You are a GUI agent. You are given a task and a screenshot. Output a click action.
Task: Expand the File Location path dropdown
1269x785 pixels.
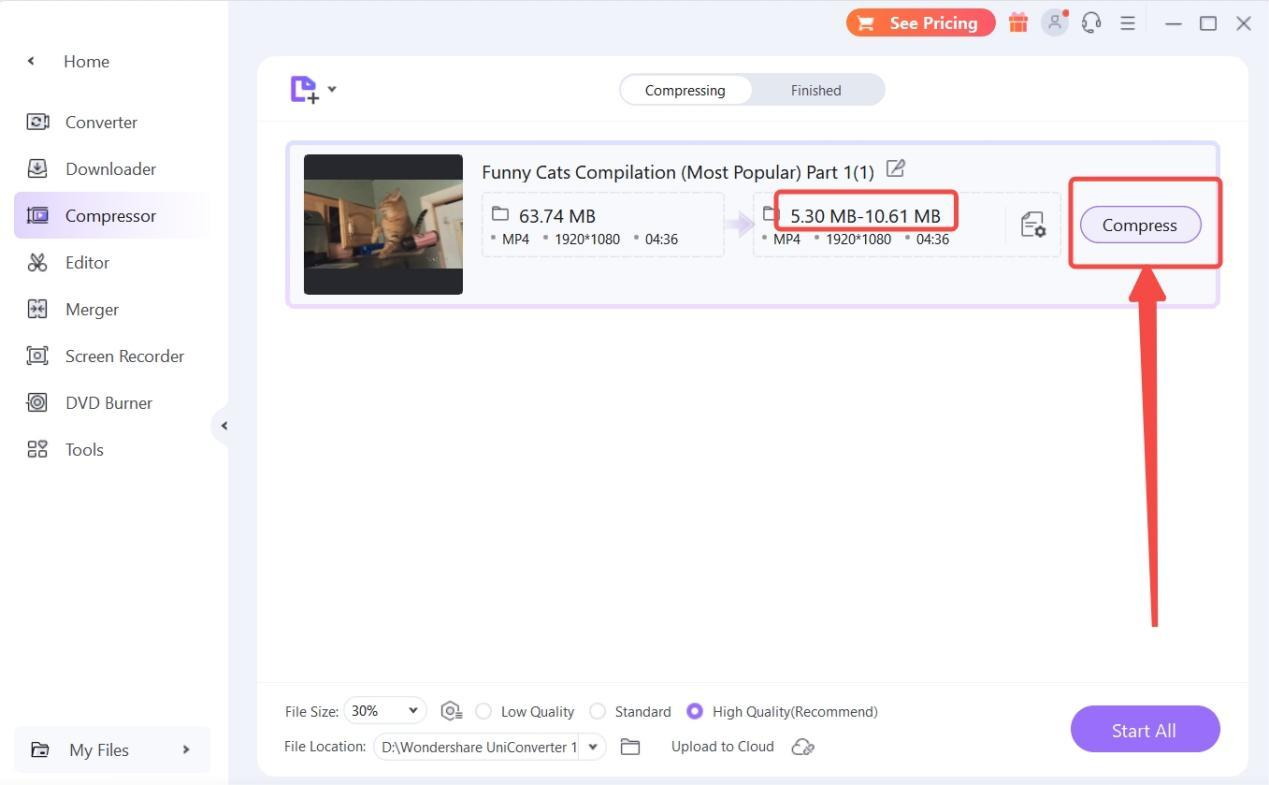coord(592,746)
